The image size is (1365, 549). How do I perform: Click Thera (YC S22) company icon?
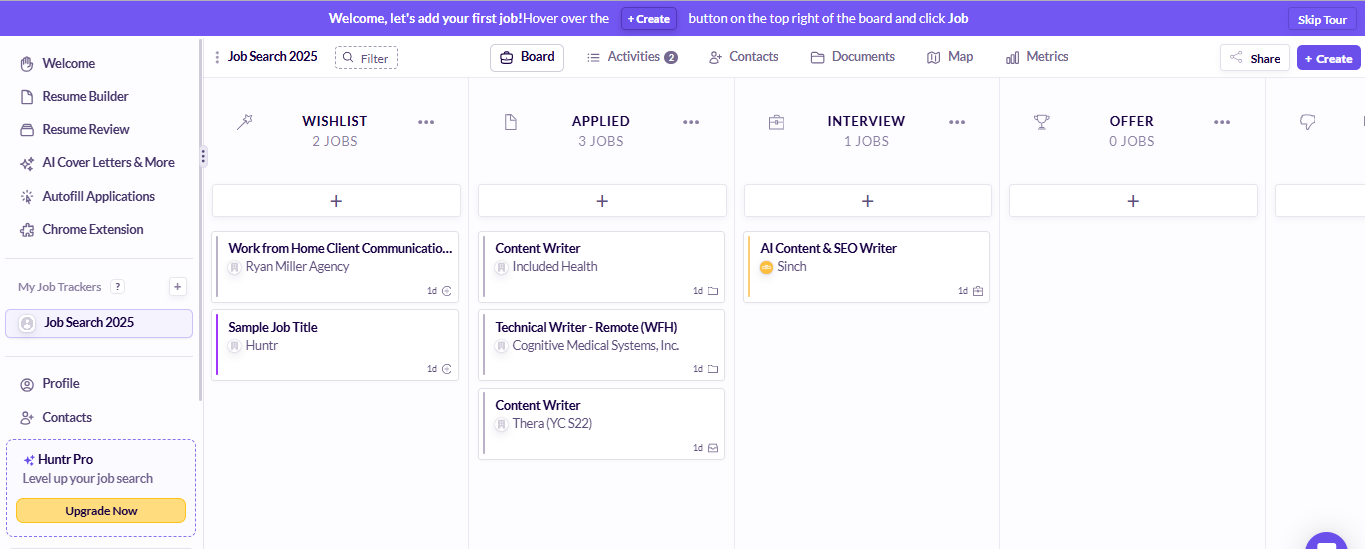tap(502, 424)
